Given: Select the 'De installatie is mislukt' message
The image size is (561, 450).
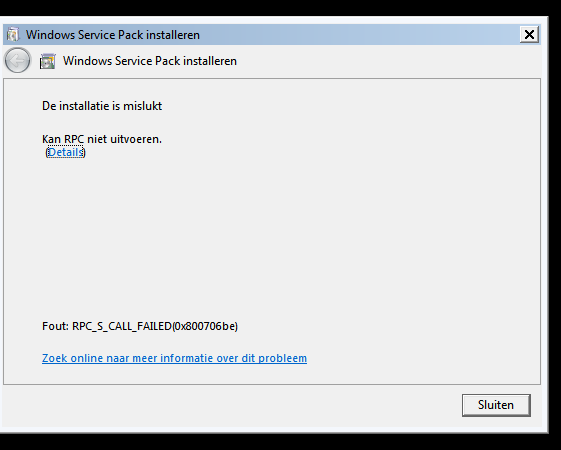Looking at the screenshot, I should pos(102,106).
